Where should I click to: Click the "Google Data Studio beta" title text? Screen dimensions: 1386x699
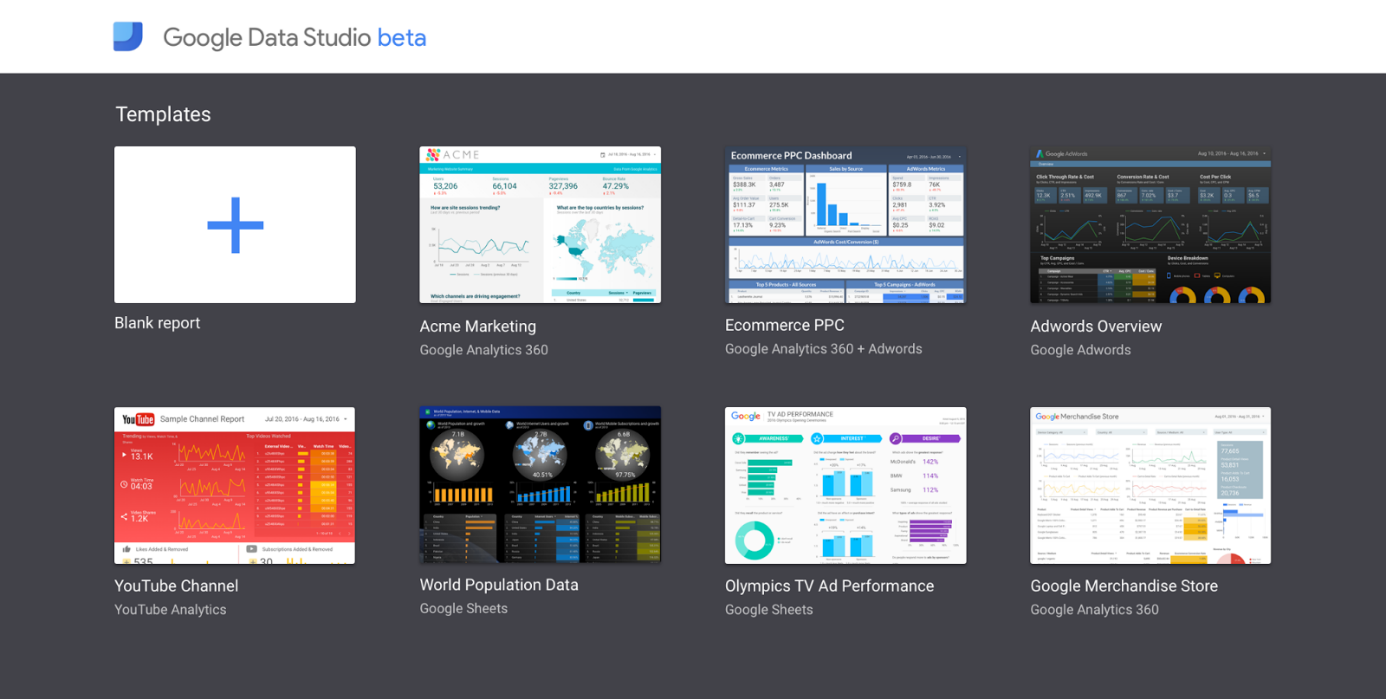click(295, 38)
